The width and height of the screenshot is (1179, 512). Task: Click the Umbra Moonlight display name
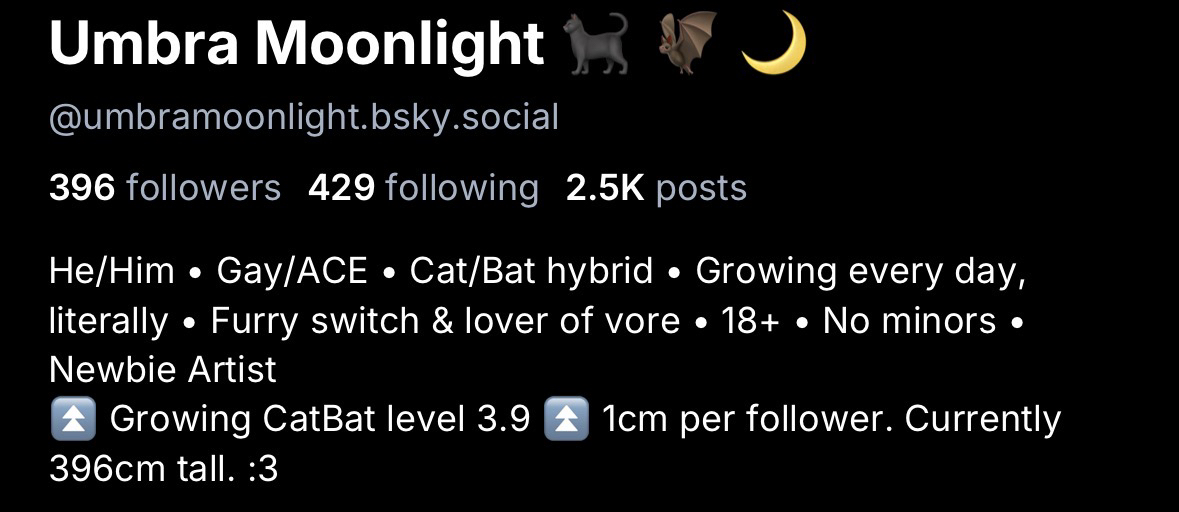pos(296,44)
